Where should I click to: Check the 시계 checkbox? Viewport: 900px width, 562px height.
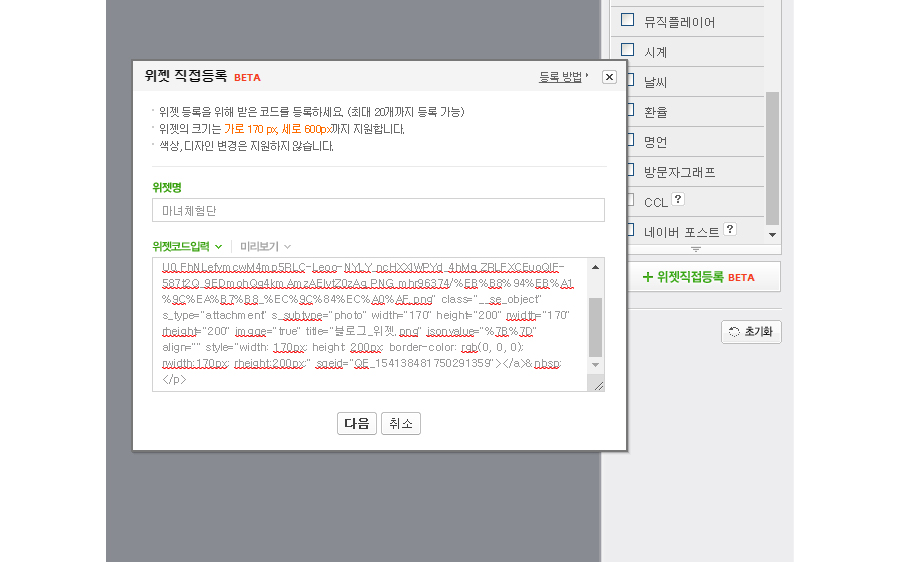tap(627, 50)
